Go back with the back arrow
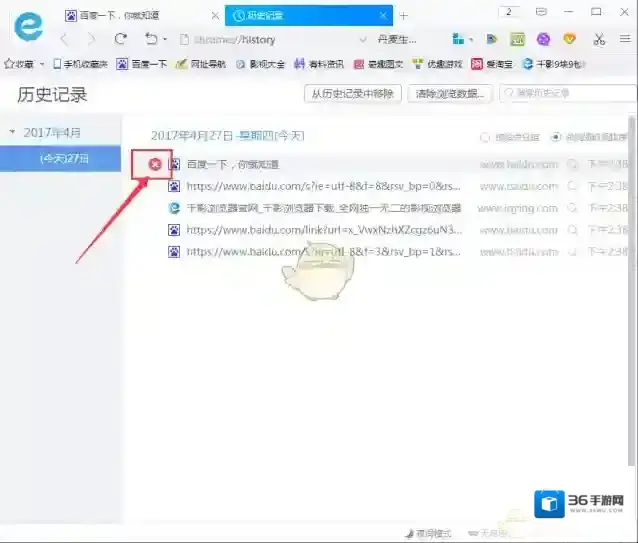This screenshot has height=543, width=638. tap(64, 39)
